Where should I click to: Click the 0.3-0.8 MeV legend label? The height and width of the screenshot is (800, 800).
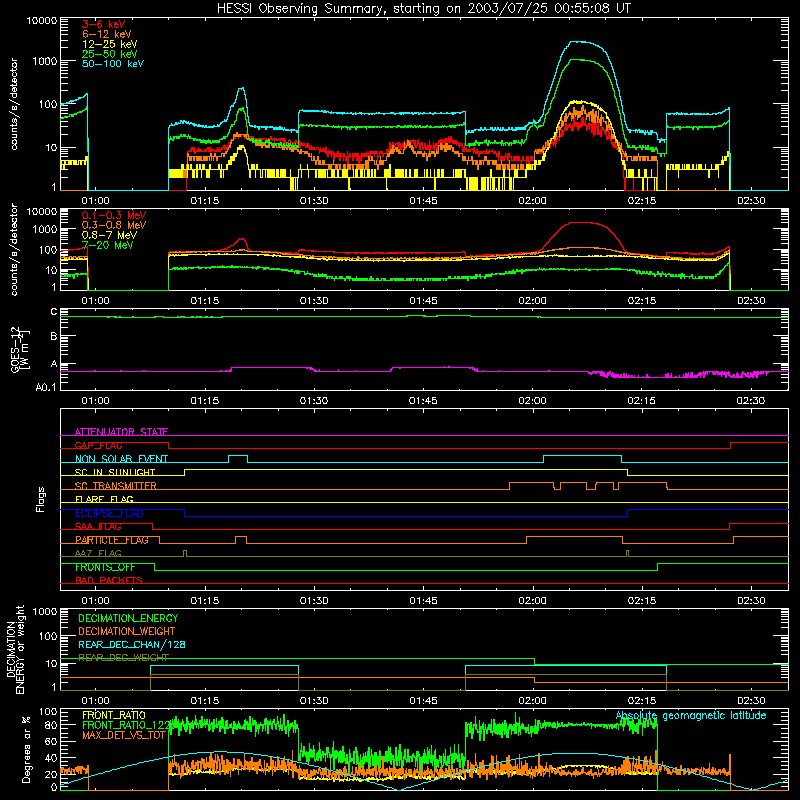pos(114,225)
